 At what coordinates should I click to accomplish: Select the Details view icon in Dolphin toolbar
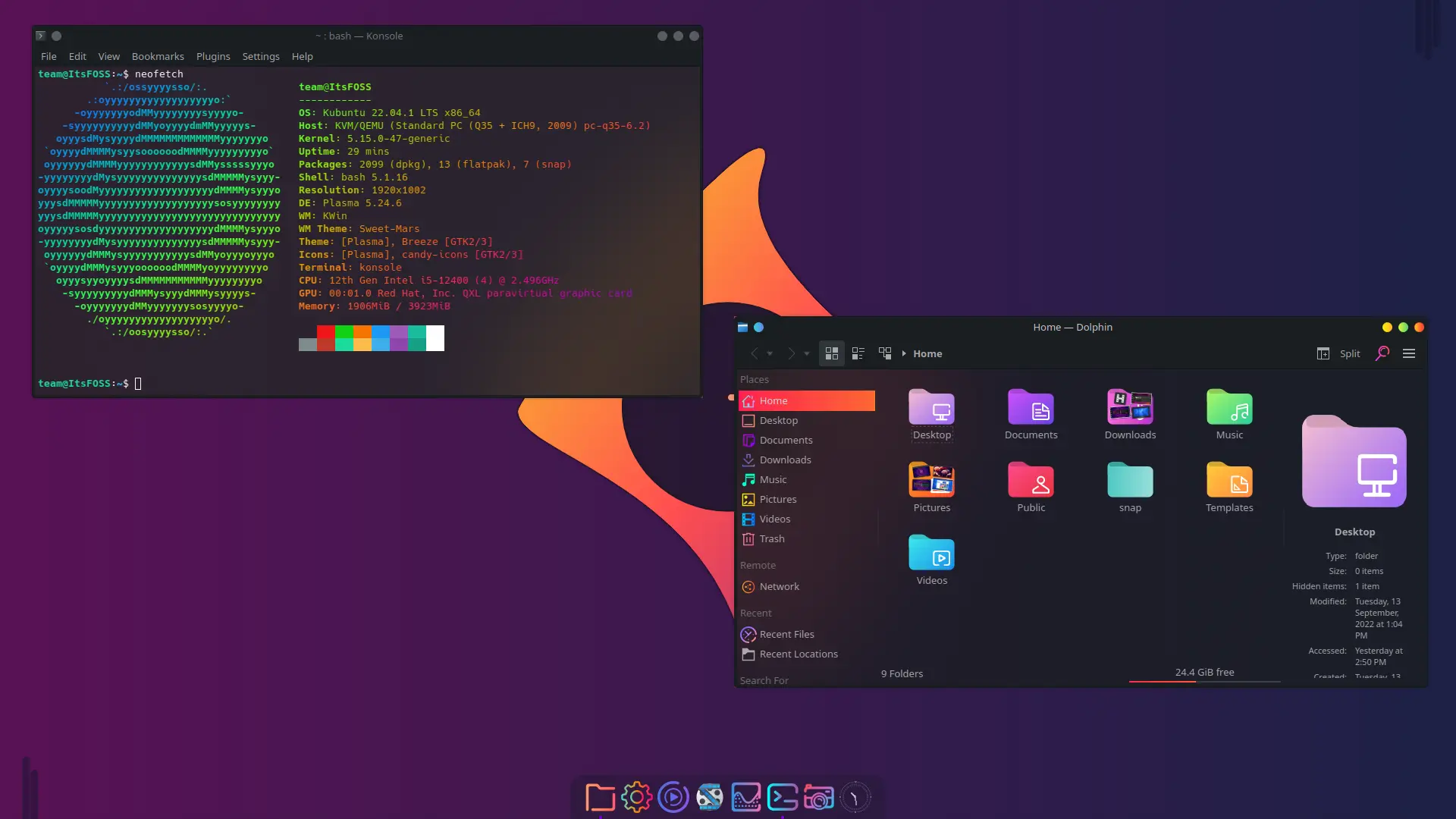858,353
